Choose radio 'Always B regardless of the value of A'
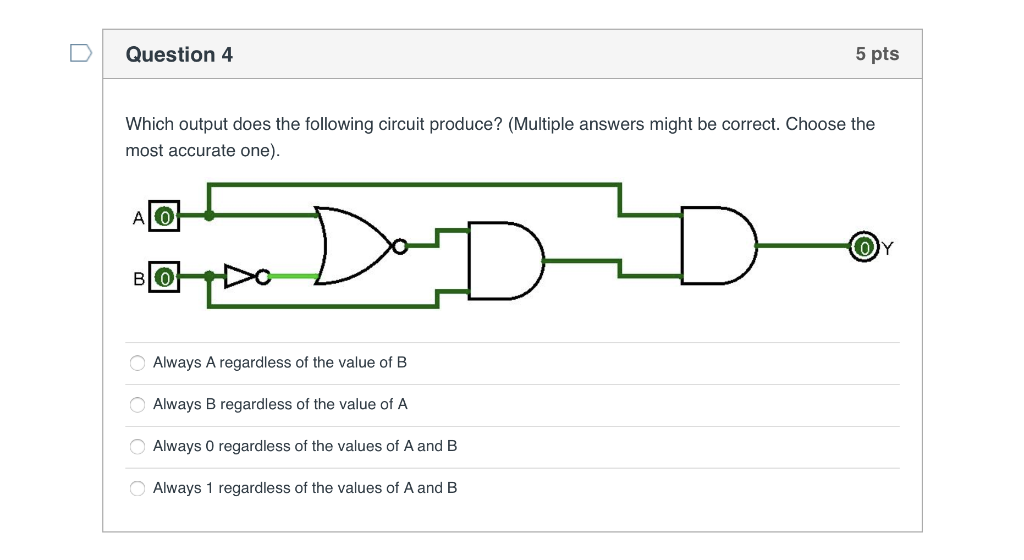The image size is (1024, 560). point(137,405)
